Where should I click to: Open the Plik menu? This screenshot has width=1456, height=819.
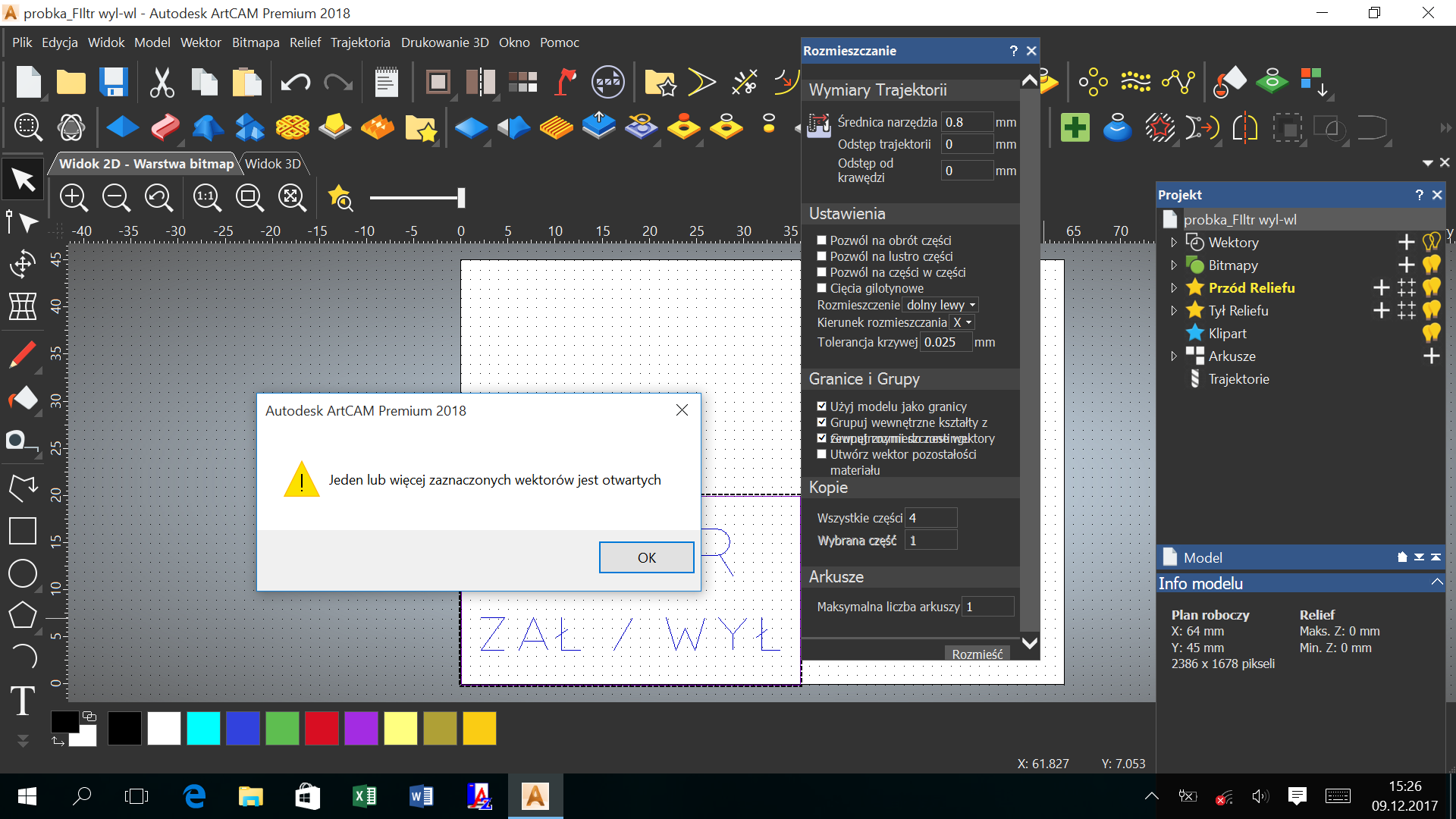22,42
